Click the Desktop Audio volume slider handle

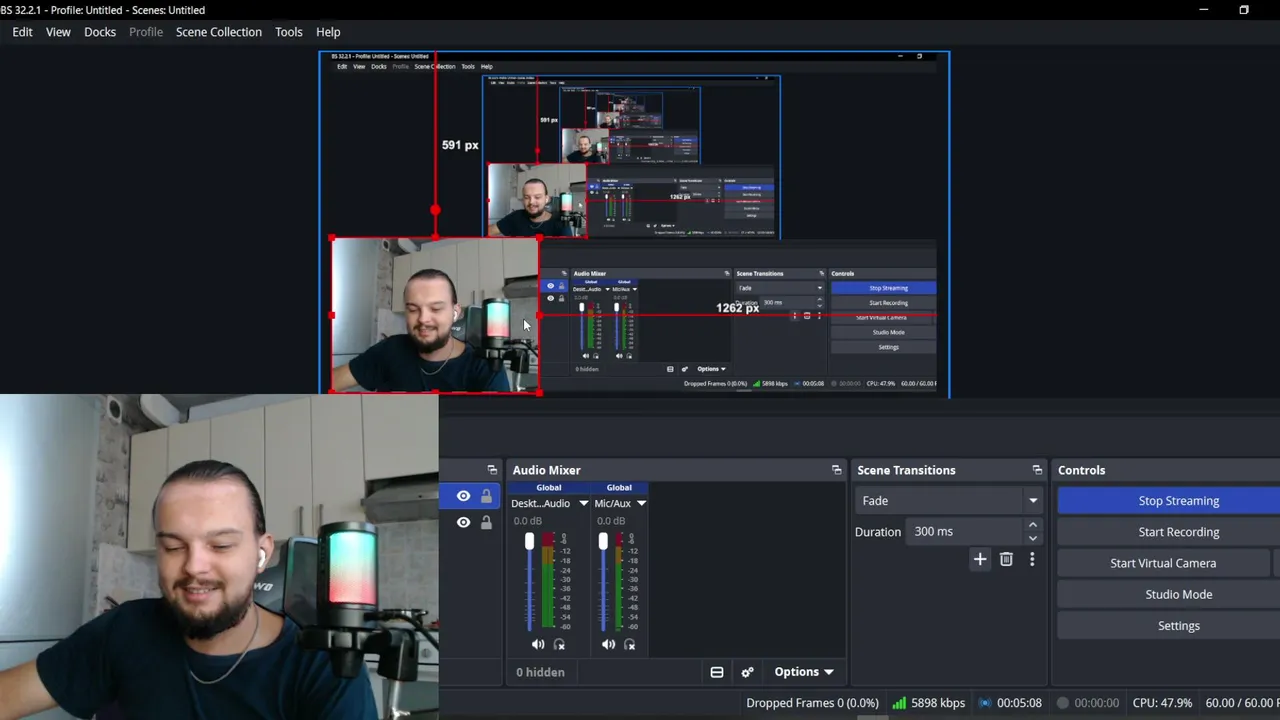click(529, 541)
